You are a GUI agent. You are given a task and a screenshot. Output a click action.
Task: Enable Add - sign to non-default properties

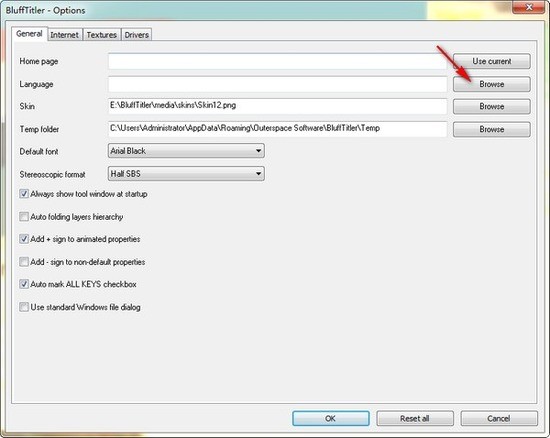point(24,262)
